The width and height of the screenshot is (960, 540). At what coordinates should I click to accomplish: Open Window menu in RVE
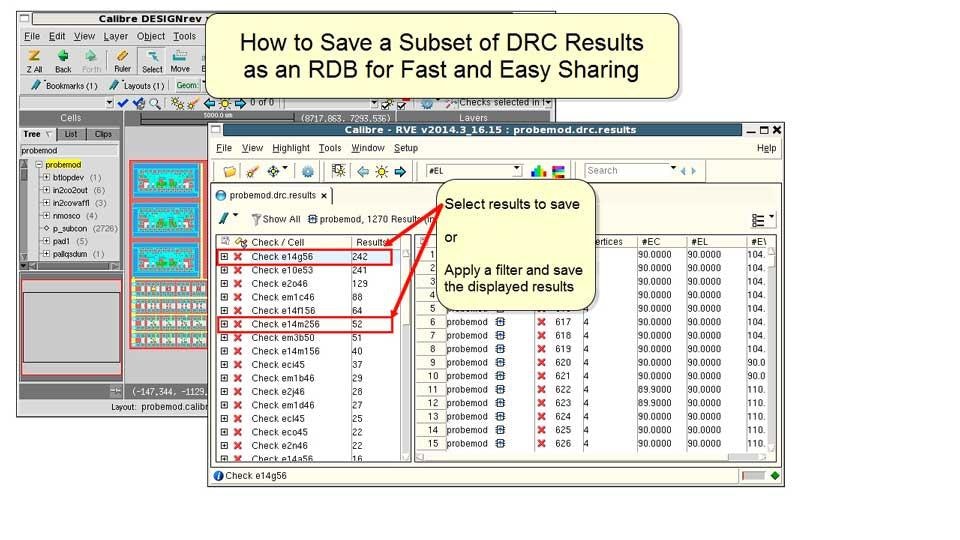368,148
